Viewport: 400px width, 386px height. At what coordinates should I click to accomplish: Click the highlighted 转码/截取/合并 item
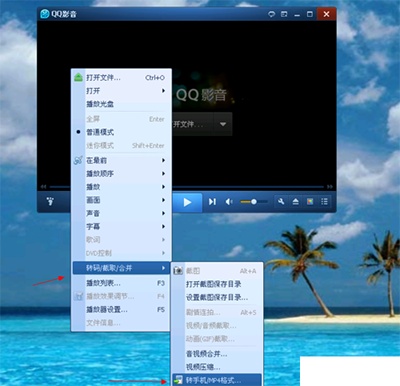pos(121,268)
